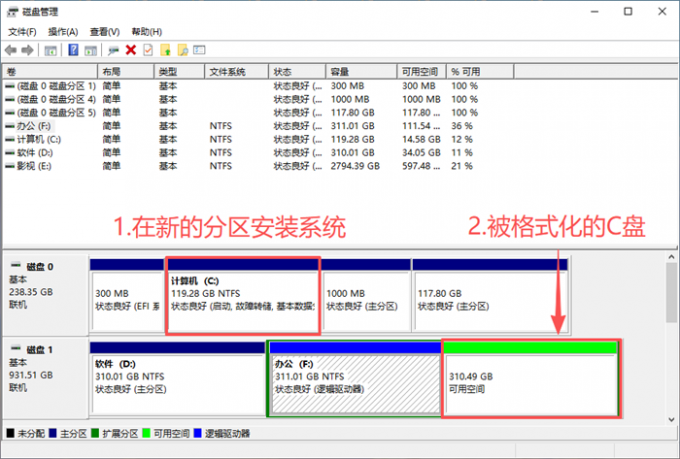The height and width of the screenshot is (459, 680).
Task: Select the 310.49 GB 可用空间 free space block
Action: point(531,378)
